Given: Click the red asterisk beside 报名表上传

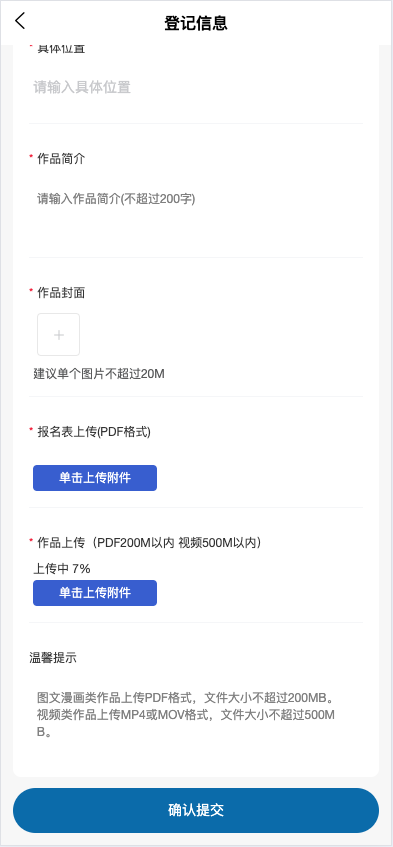Looking at the screenshot, I should click(x=31, y=429).
